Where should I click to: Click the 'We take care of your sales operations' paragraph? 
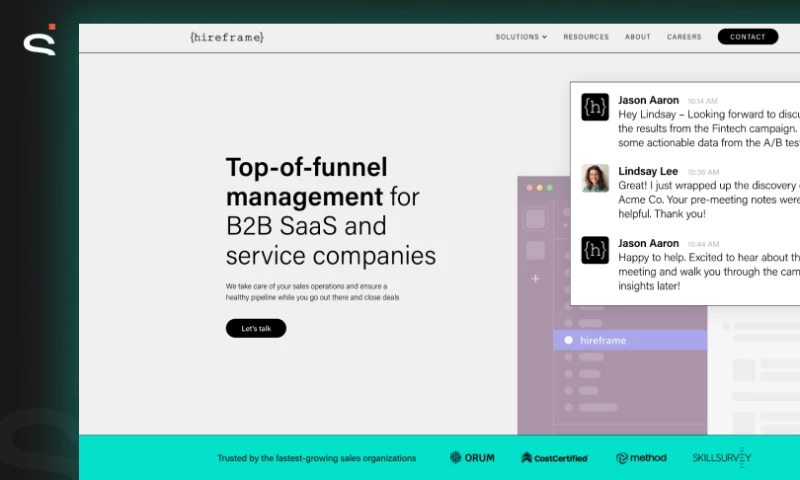pyautogui.click(x=312, y=292)
